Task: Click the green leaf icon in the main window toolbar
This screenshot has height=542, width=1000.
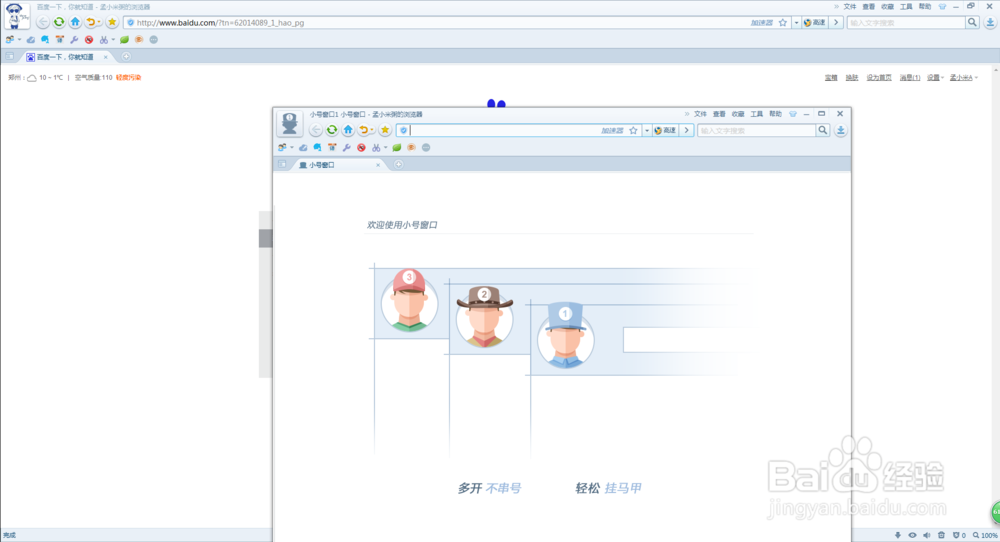Action: [x=124, y=40]
